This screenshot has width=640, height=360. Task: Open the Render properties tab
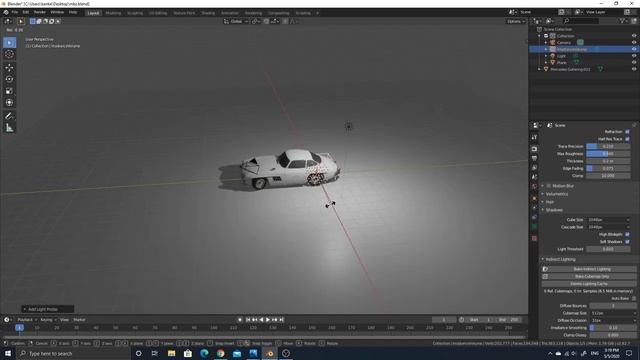pyautogui.click(x=534, y=149)
